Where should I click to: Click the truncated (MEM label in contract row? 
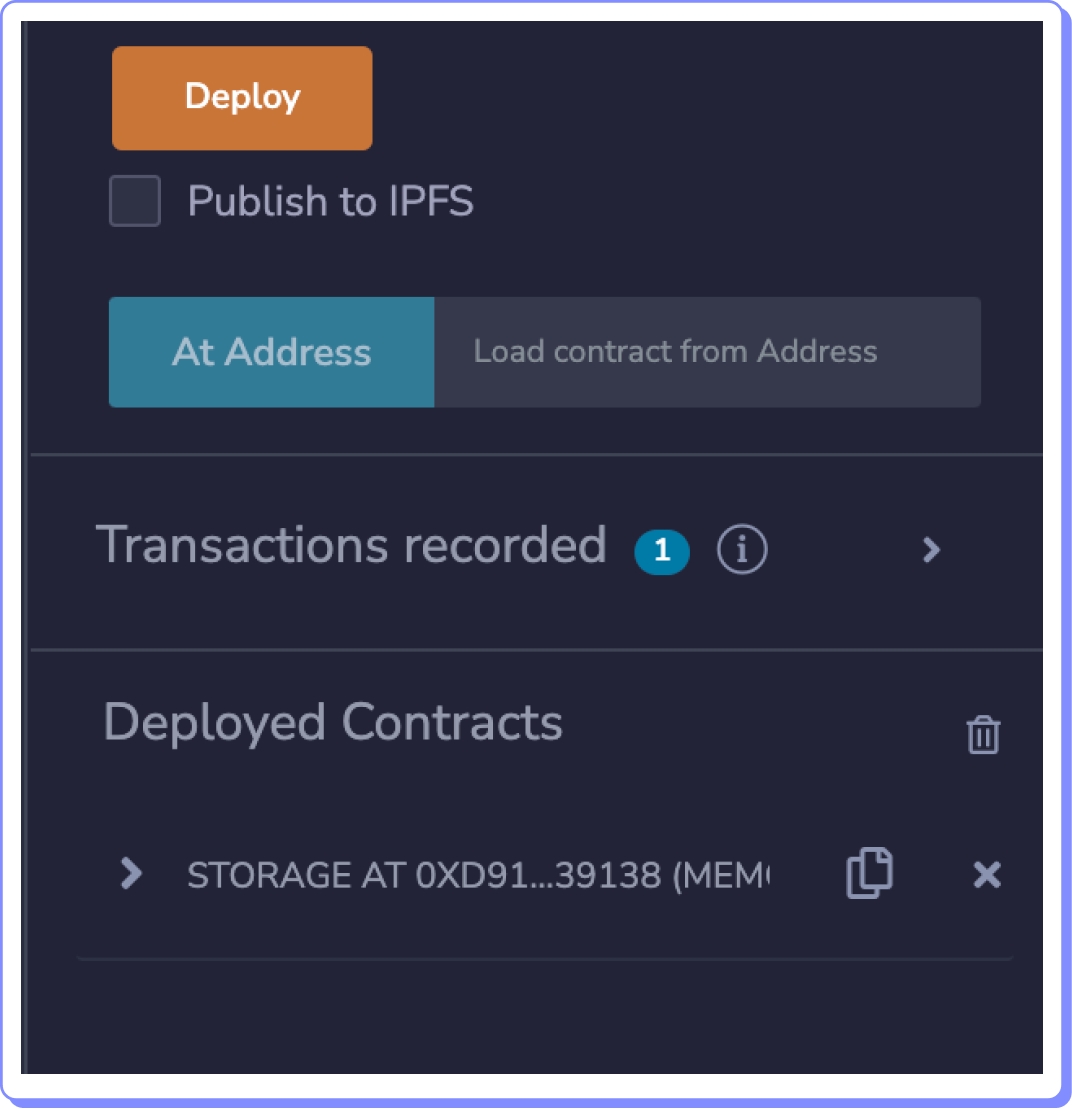point(720,876)
